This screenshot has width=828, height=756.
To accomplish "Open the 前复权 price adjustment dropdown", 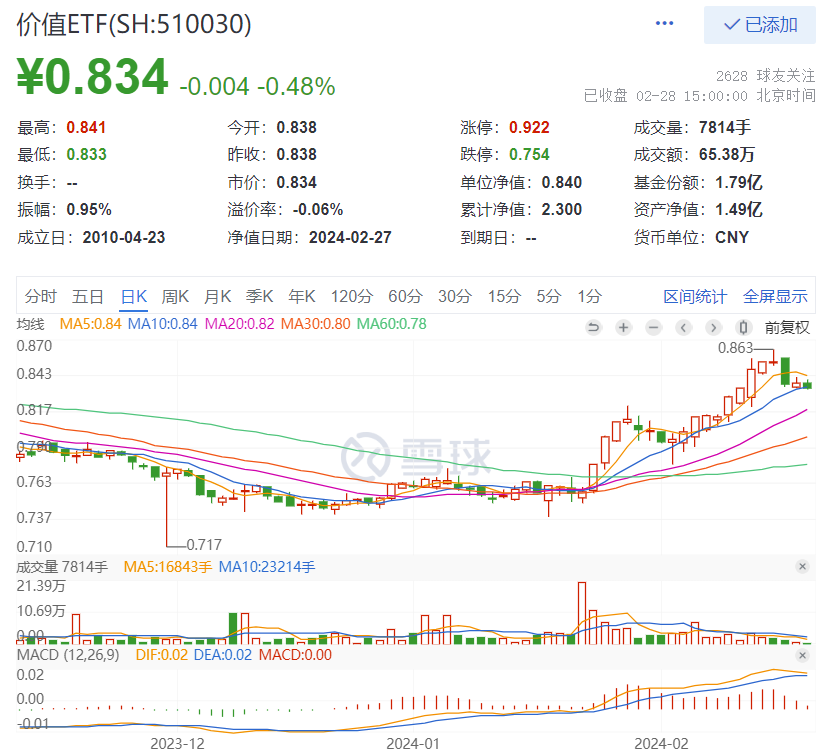I will point(787,327).
